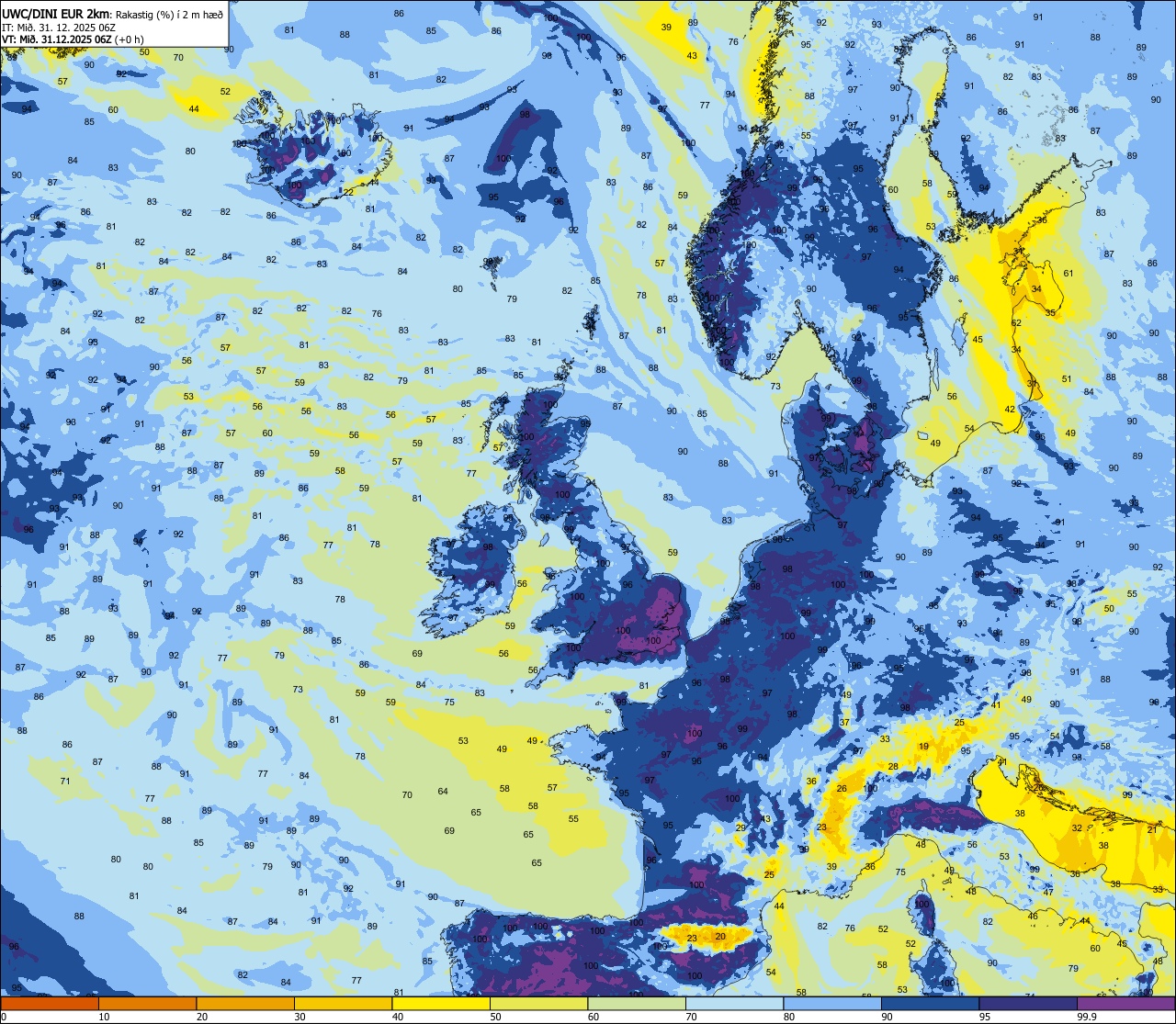Click the legend scale tick label 10
The width and height of the screenshot is (1176, 1024).
coord(105,1017)
